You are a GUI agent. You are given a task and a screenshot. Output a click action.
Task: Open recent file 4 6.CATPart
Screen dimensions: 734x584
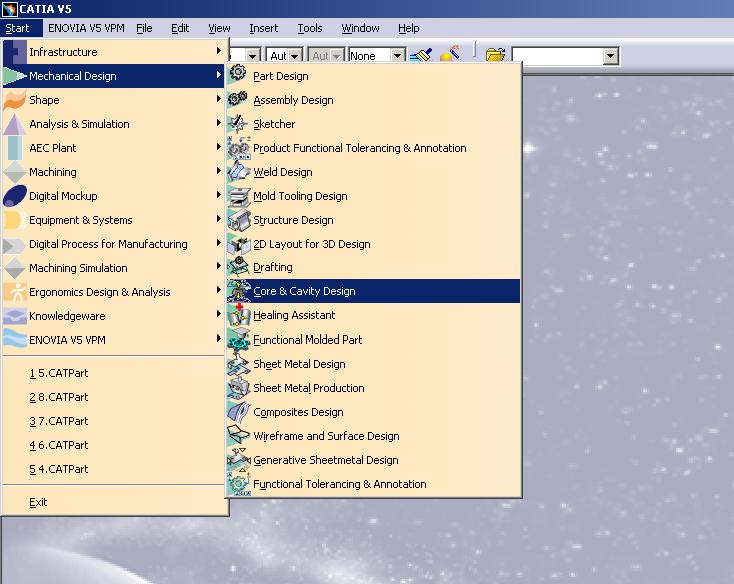114,445
